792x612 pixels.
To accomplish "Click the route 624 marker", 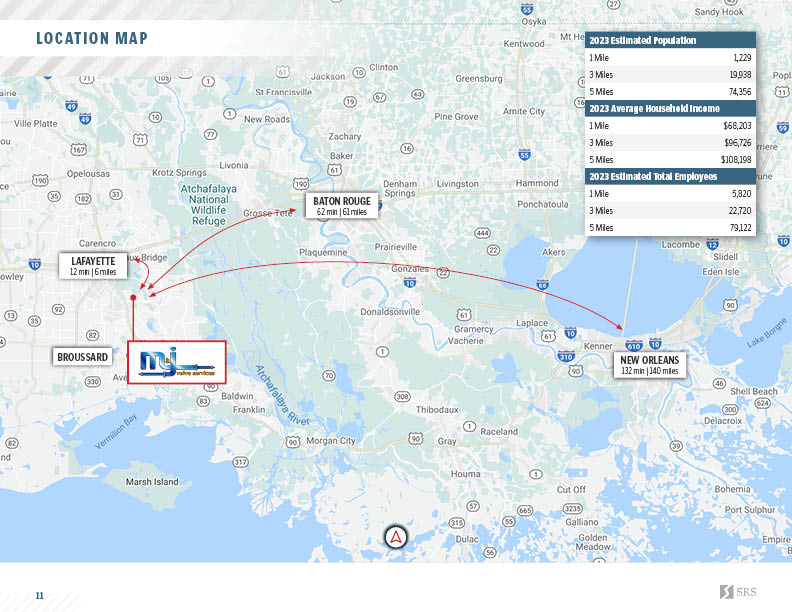I will [x=763, y=403].
